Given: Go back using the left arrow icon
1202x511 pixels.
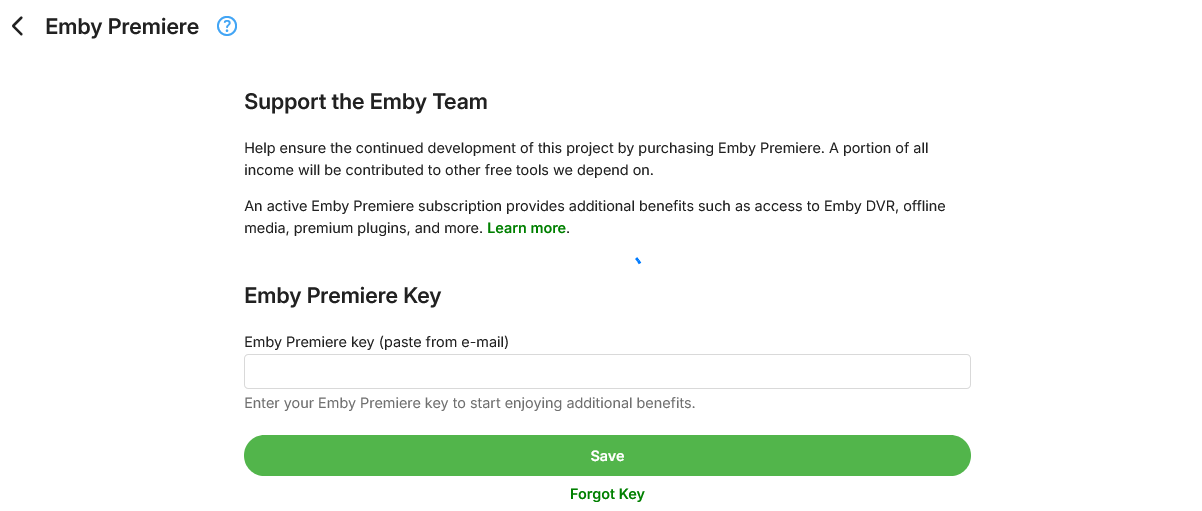Looking at the screenshot, I should pyautogui.click(x=18, y=27).
